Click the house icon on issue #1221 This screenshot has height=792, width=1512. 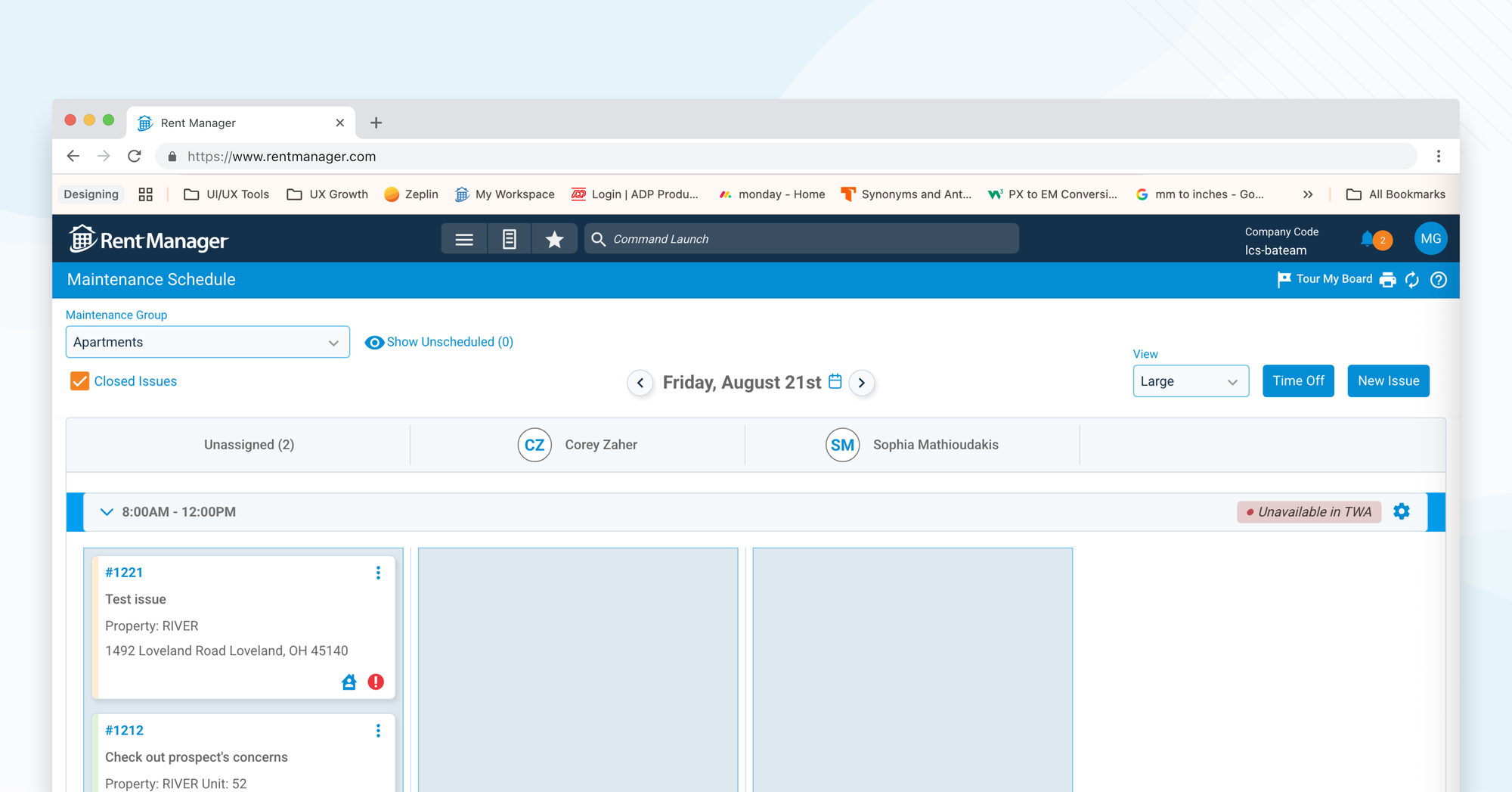(x=349, y=682)
